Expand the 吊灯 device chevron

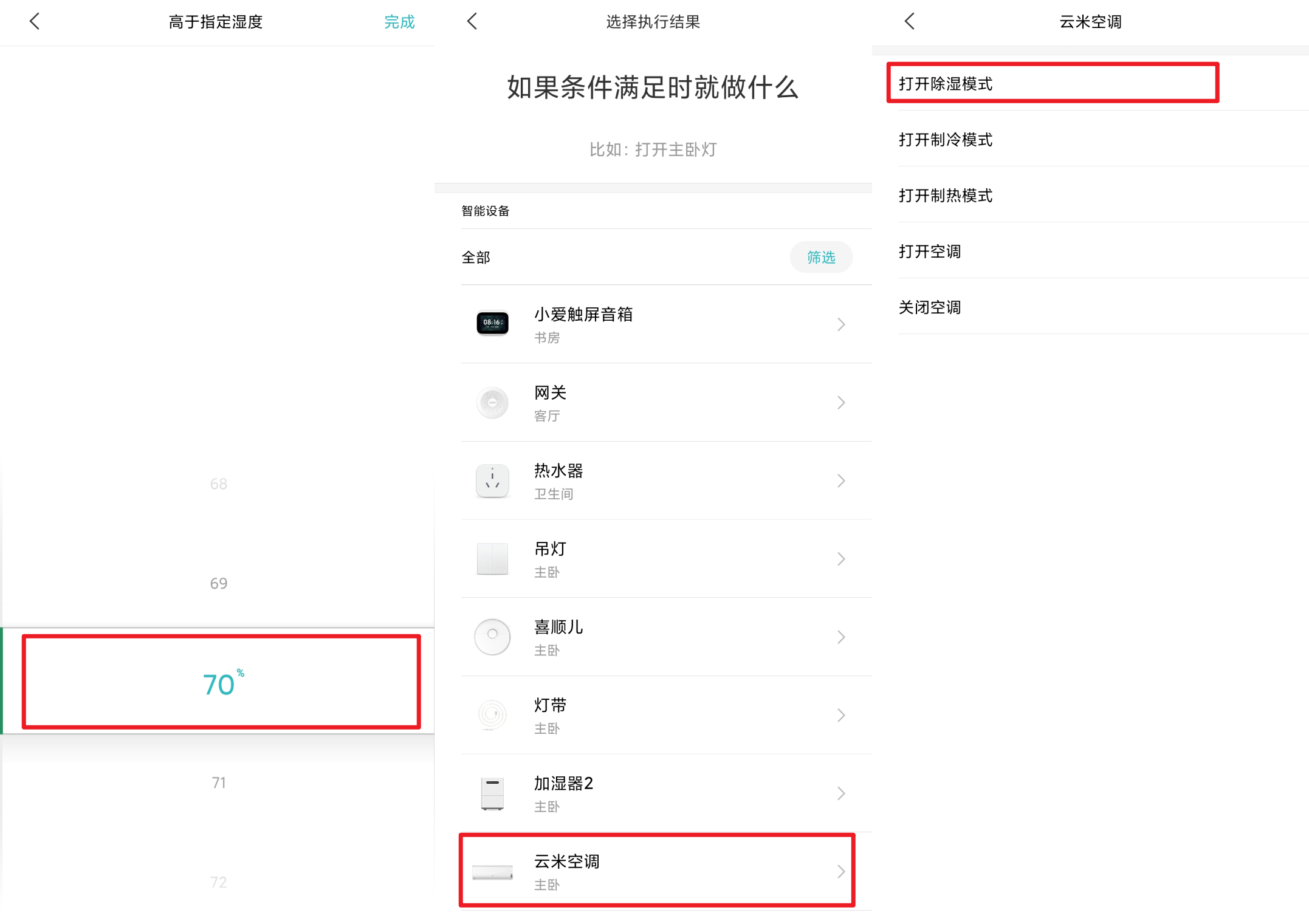(x=841, y=559)
